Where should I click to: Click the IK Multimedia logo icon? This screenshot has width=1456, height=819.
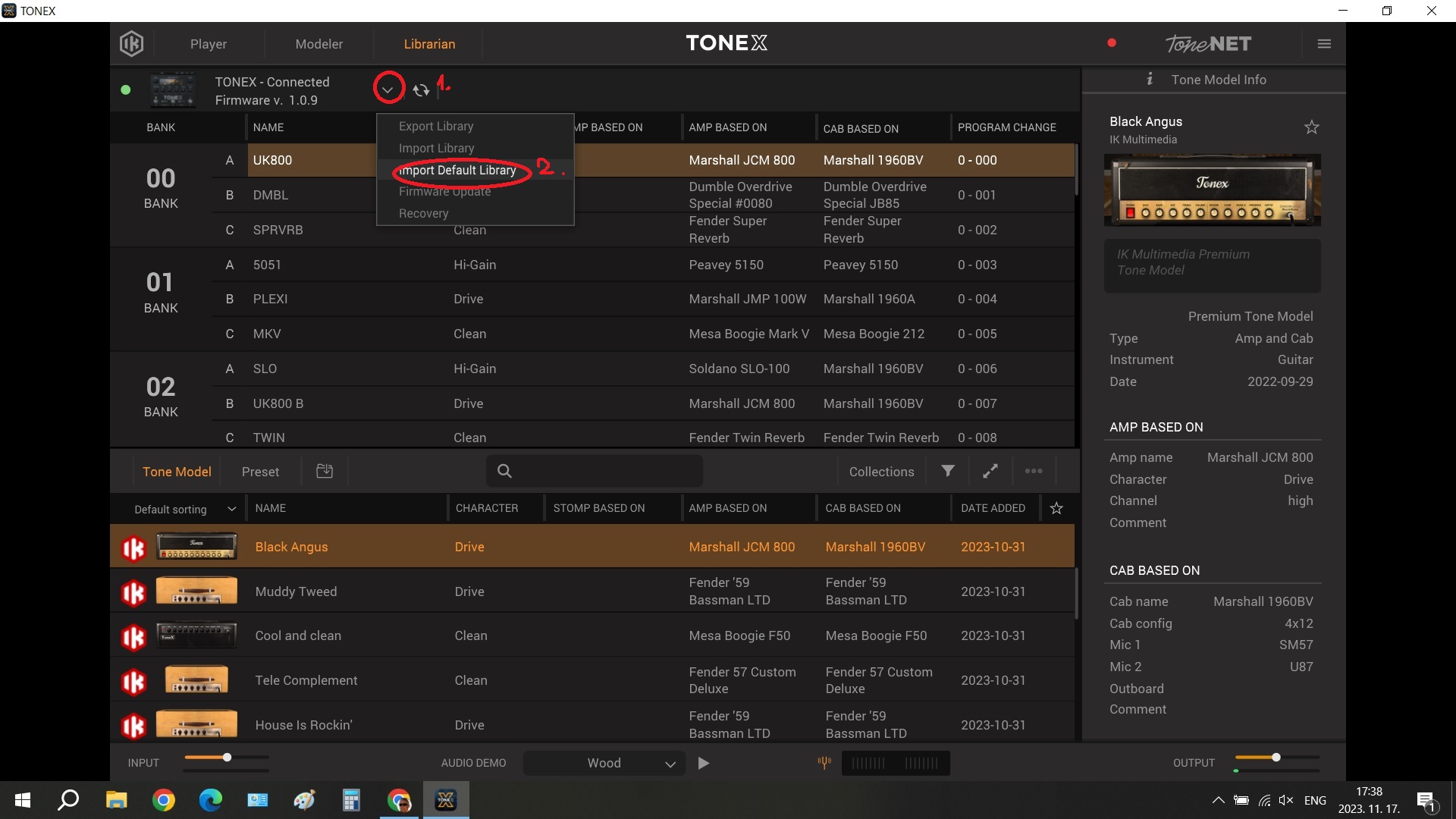tap(131, 44)
